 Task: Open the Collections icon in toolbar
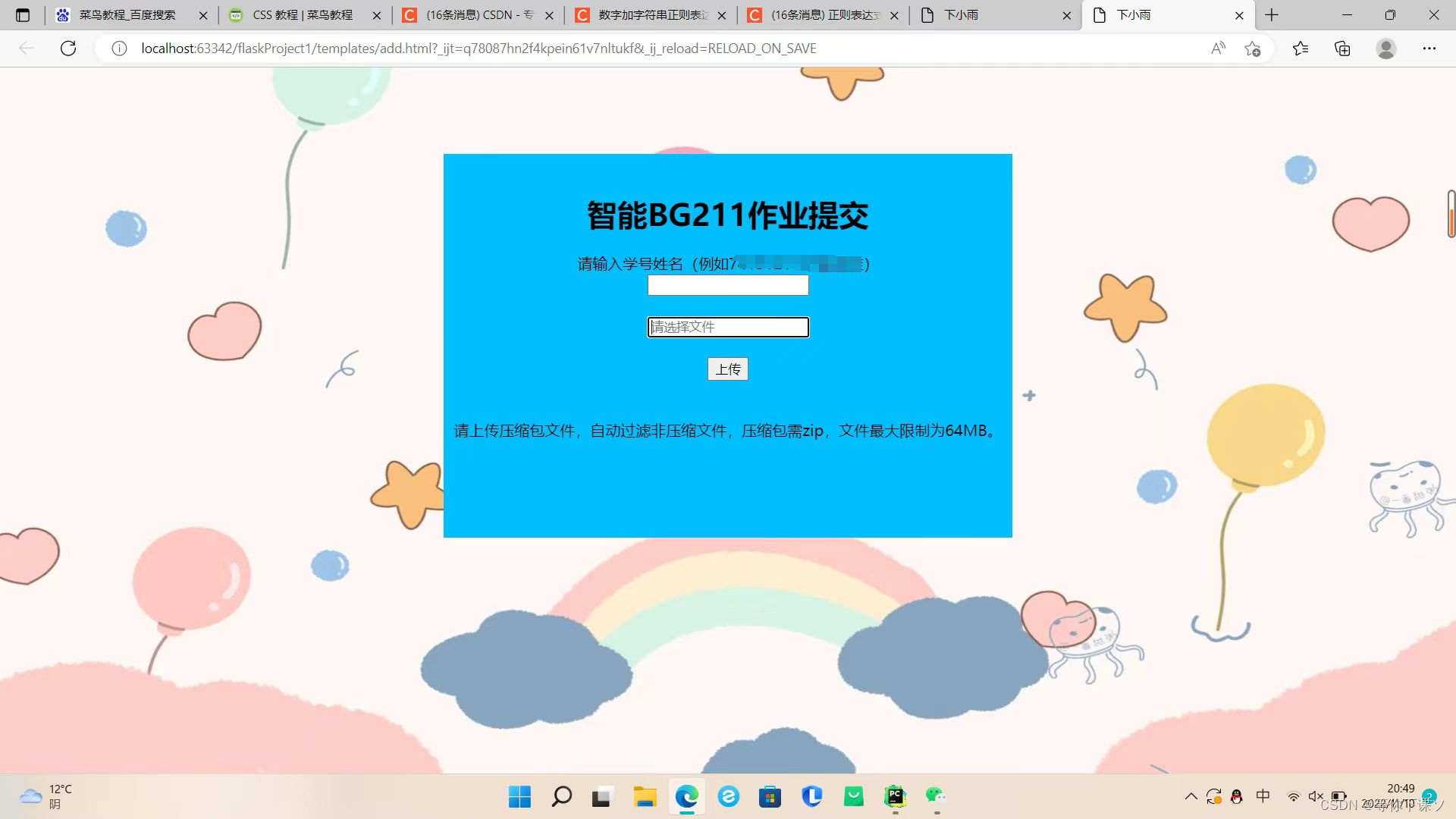click(1342, 49)
